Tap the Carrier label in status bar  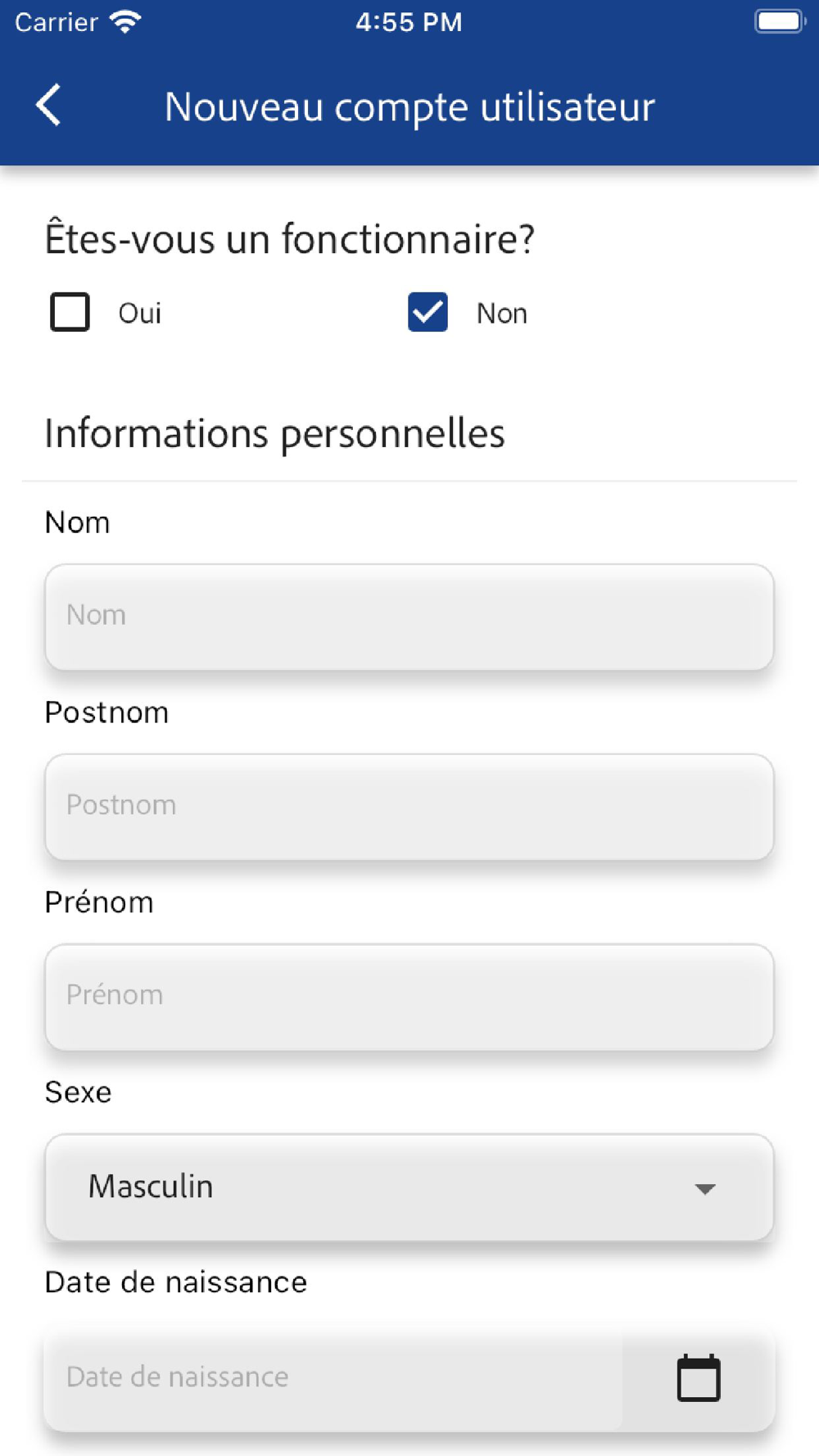coord(57,22)
